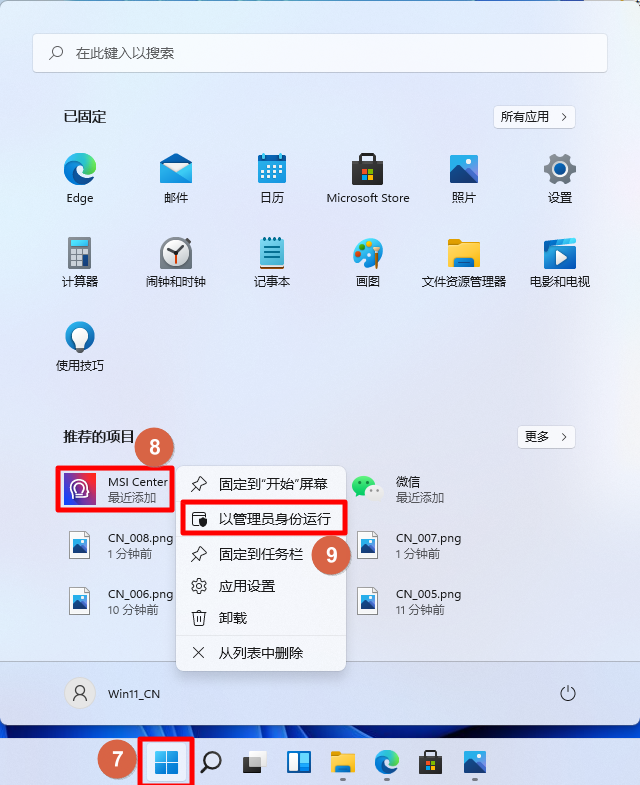Expand 所有应用 all apps list
Image resolution: width=640 pixels, height=785 pixels.
coord(534,117)
